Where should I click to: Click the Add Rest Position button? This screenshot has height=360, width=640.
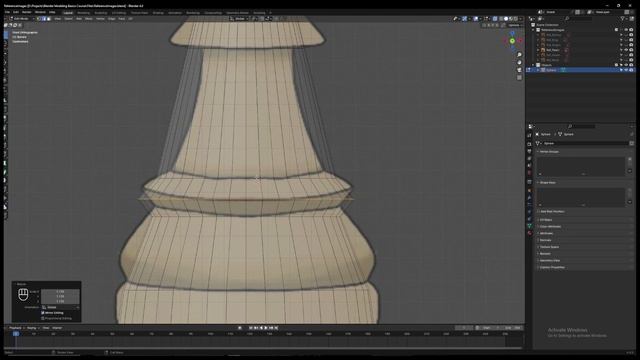point(552,211)
